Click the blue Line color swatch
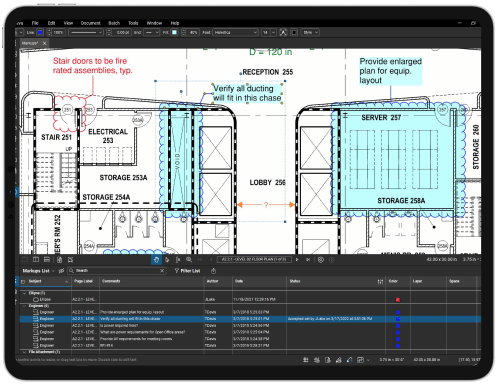 [x=40, y=32]
